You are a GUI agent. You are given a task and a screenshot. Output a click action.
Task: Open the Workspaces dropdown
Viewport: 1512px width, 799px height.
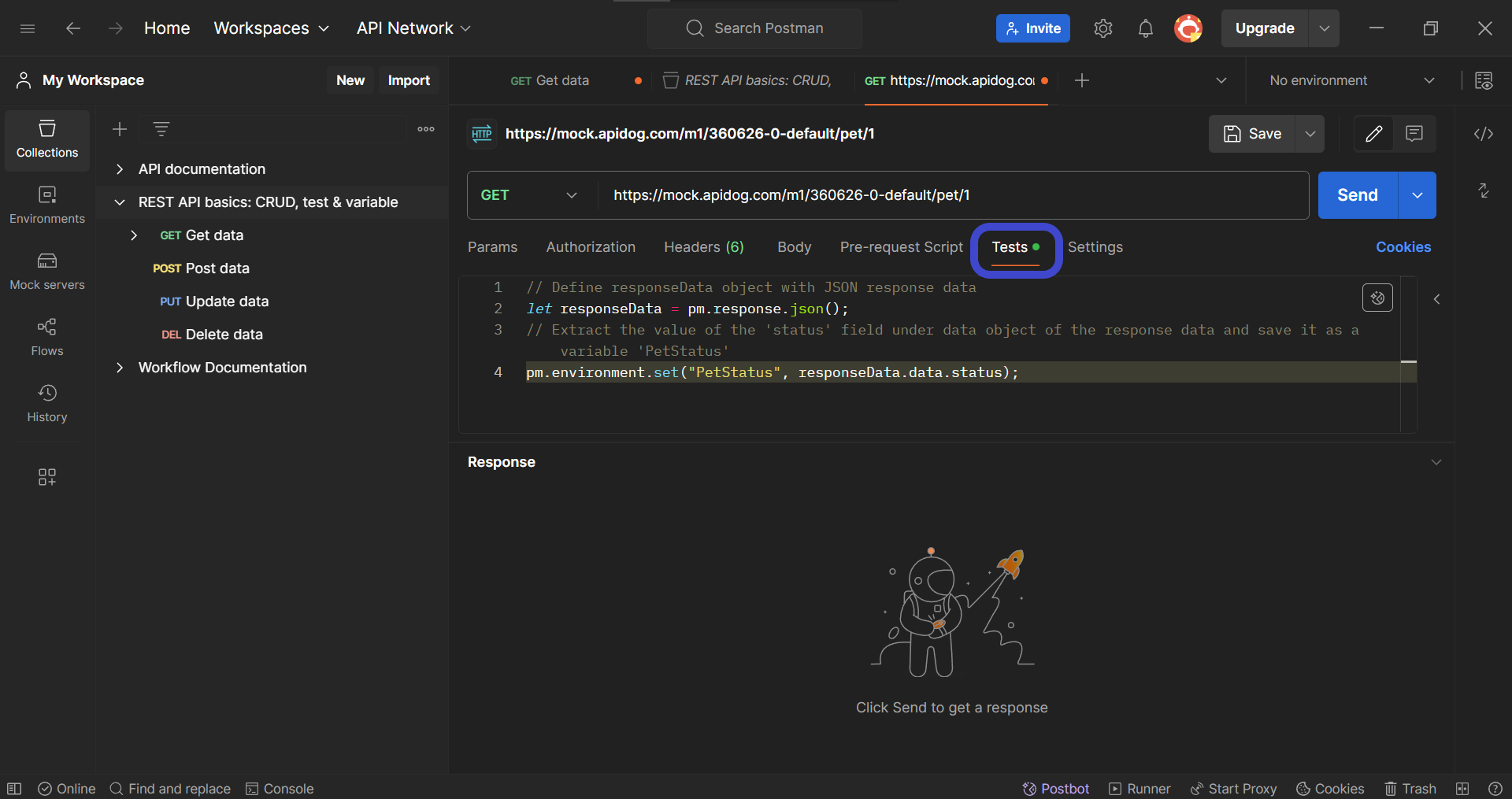(271, 28)
